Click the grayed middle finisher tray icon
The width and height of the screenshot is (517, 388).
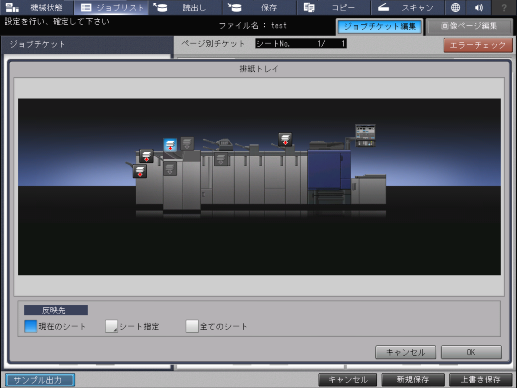221,159
